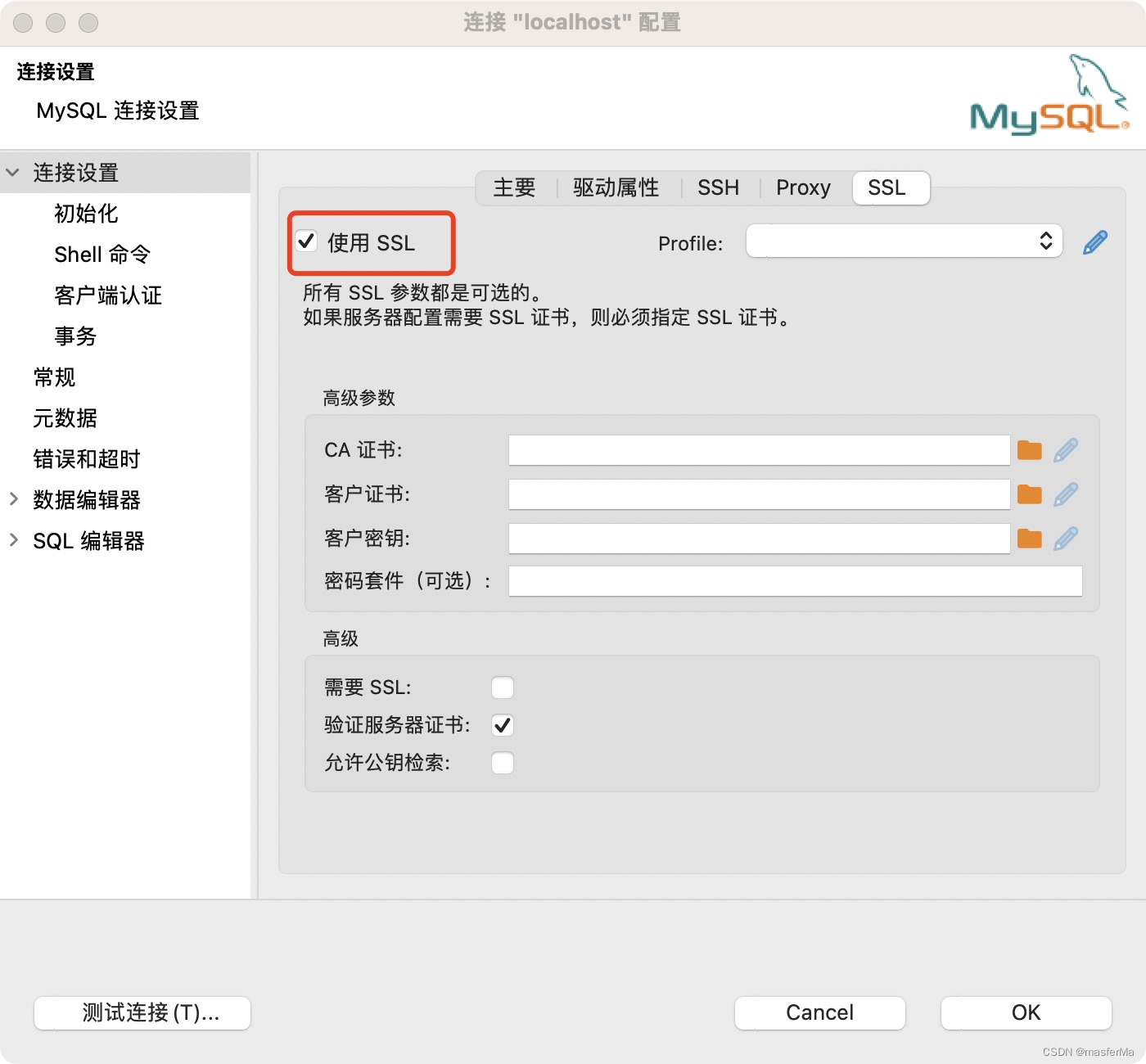This screenshot has height=1064, width=1146.
Task: Disable 验证服务器证书
Action: point(503,724)
